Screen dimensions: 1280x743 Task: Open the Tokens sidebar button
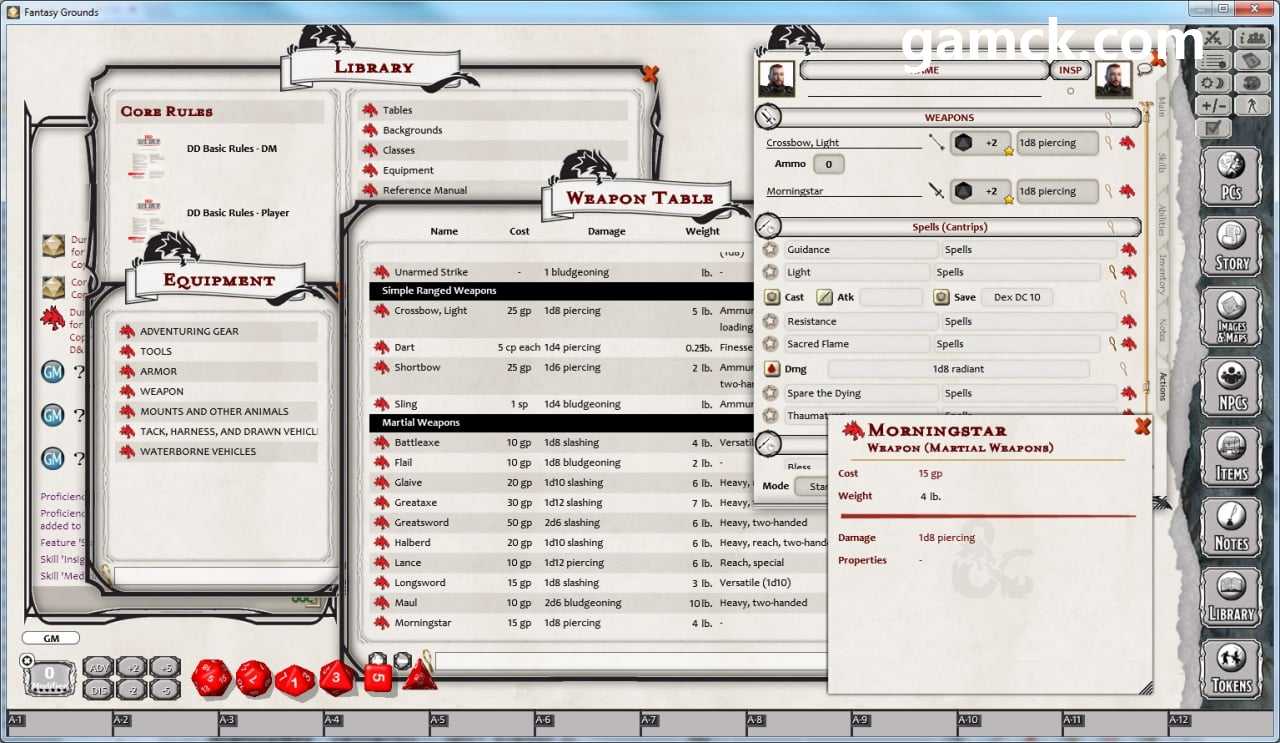pos(1231,667)
